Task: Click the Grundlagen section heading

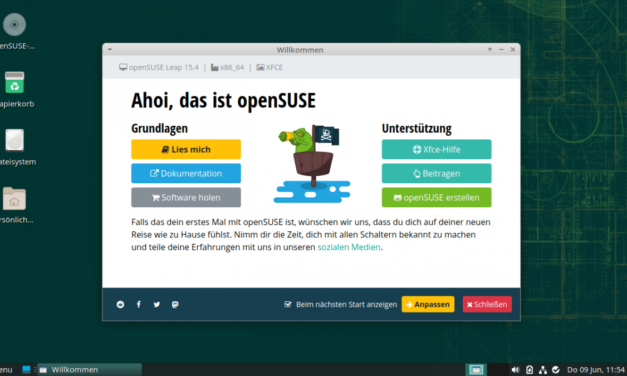Action: click(x=159, y=128)
